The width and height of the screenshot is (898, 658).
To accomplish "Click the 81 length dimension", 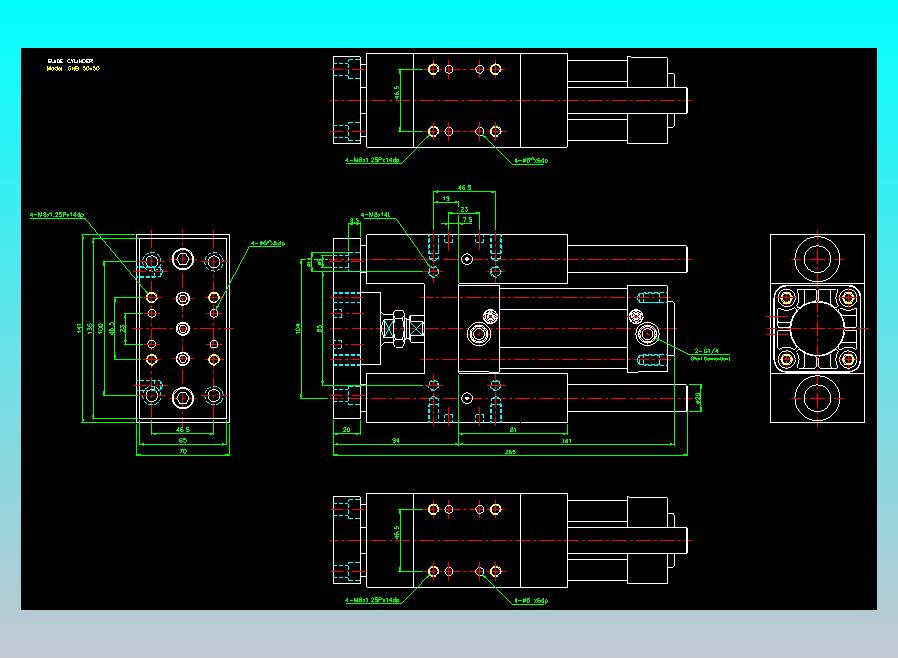I will pos(513,429).
